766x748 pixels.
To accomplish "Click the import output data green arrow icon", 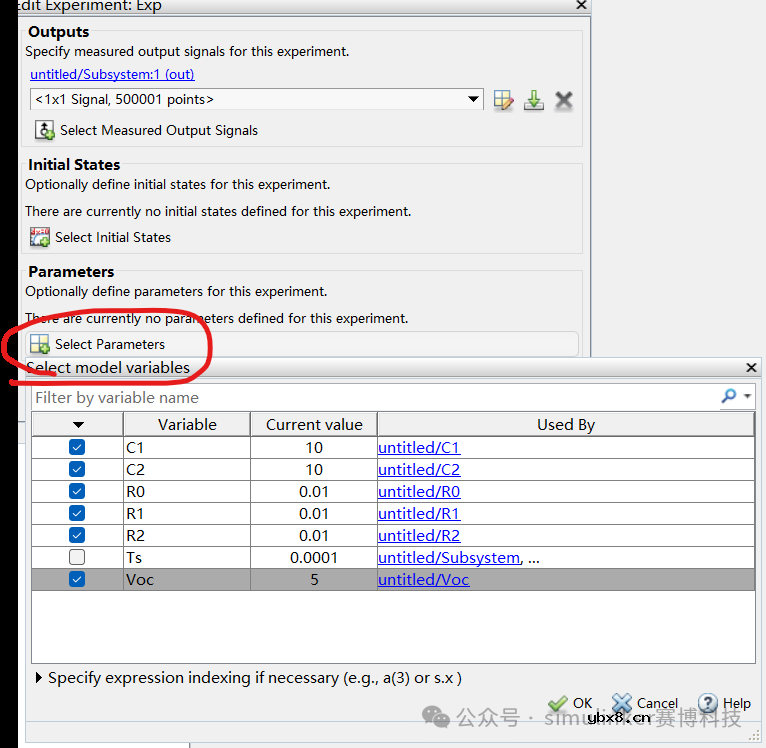I will pyautogui.click(x=533, y=100).
